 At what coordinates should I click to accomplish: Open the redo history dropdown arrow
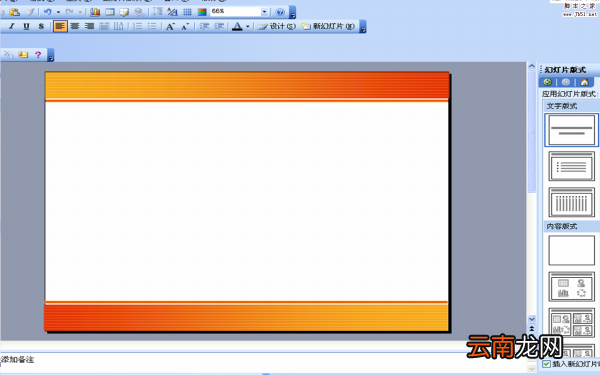point(80,12)
